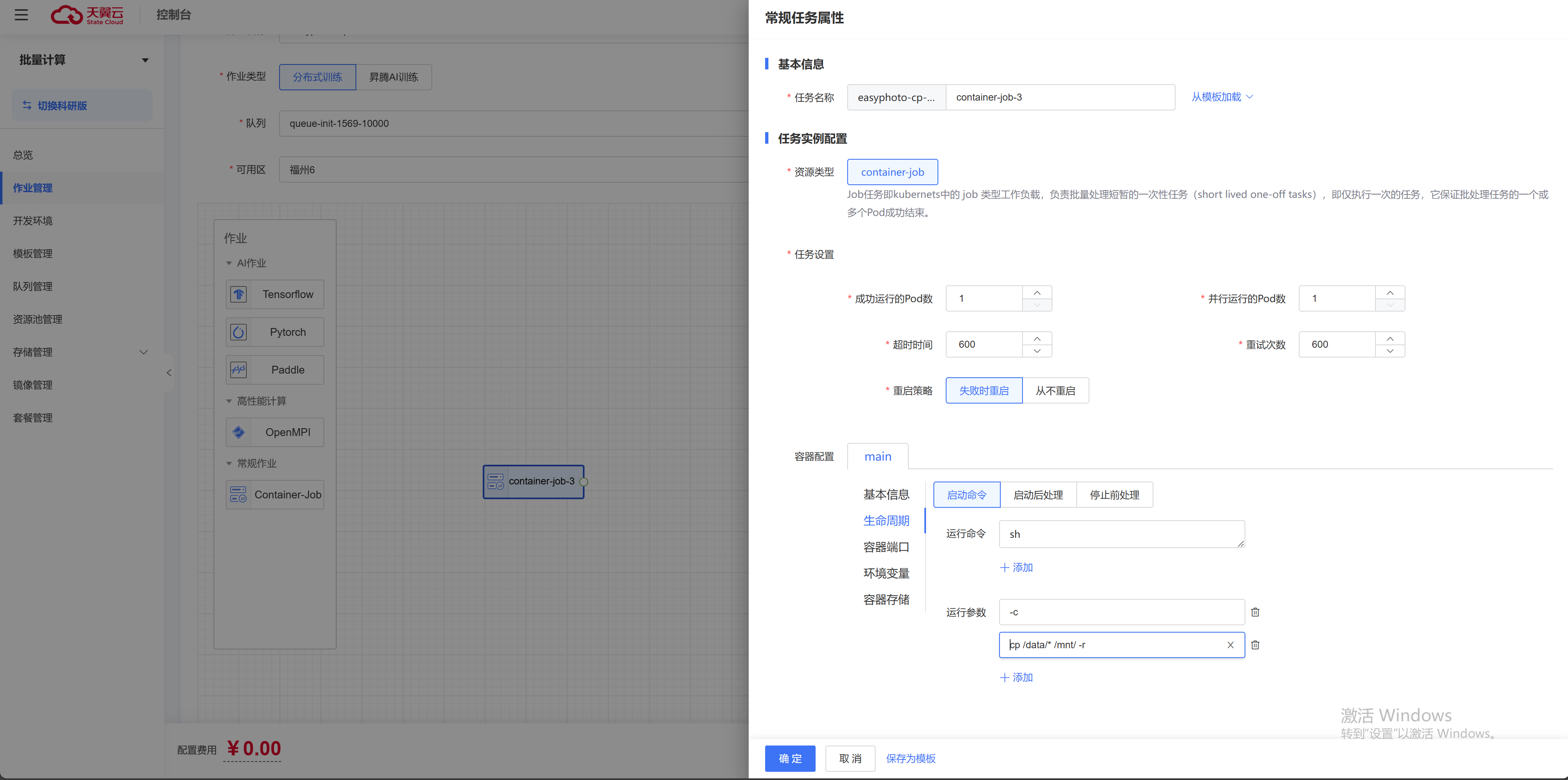
Task: Click 保存为模板 link
Action: pos(910,759)
